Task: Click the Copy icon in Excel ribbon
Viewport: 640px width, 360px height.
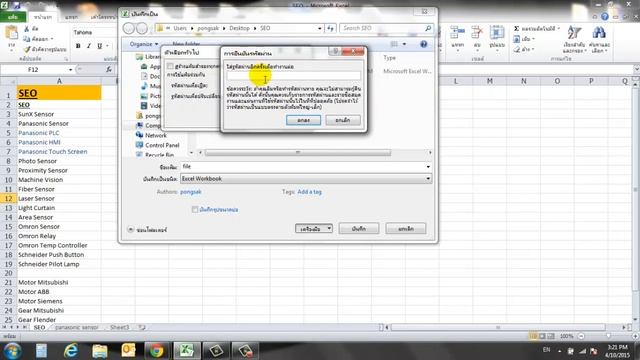Action: click(27, 39)
